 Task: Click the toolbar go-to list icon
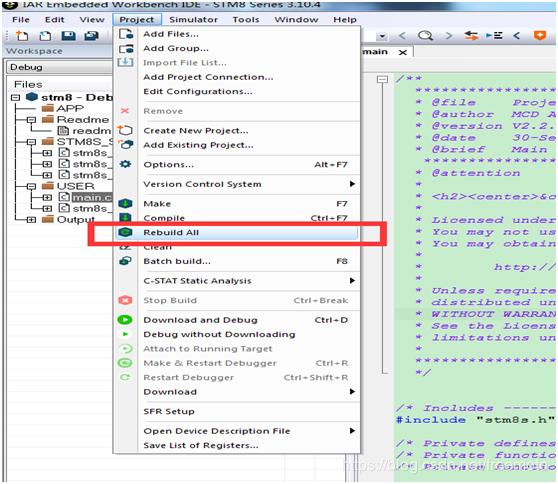click(x=494, y=36)
